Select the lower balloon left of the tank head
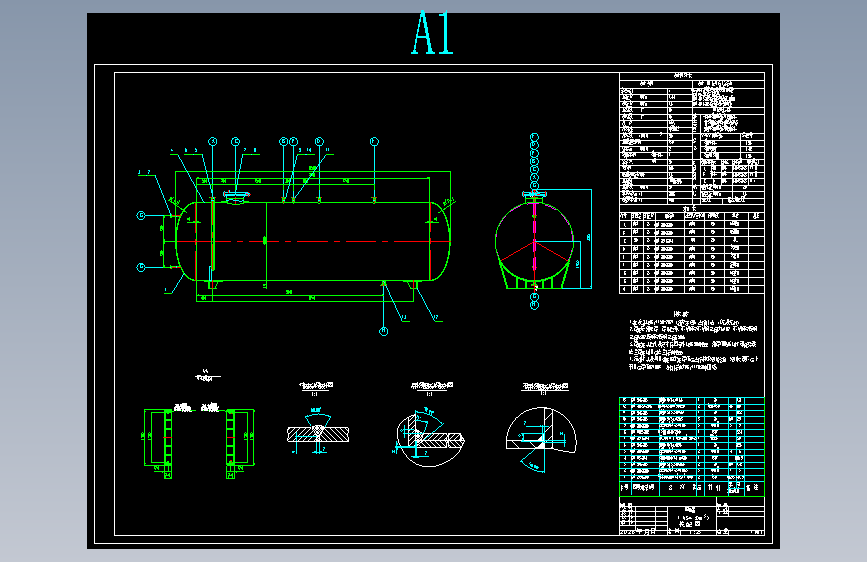Viewport: 867px width, 562px height. pyautogui.click(x=141, y=267)
